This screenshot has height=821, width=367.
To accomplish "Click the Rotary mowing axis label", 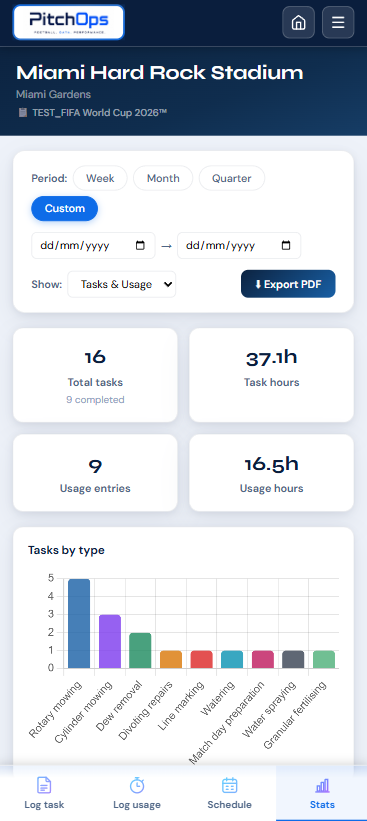I will coord(55,709).
